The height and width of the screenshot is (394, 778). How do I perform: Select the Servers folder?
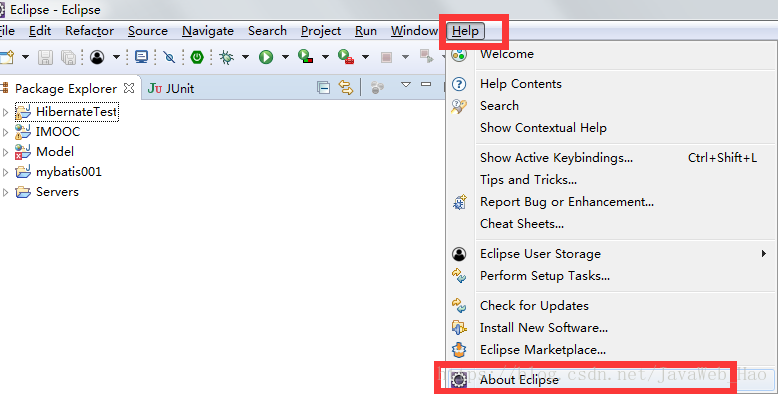57,192
